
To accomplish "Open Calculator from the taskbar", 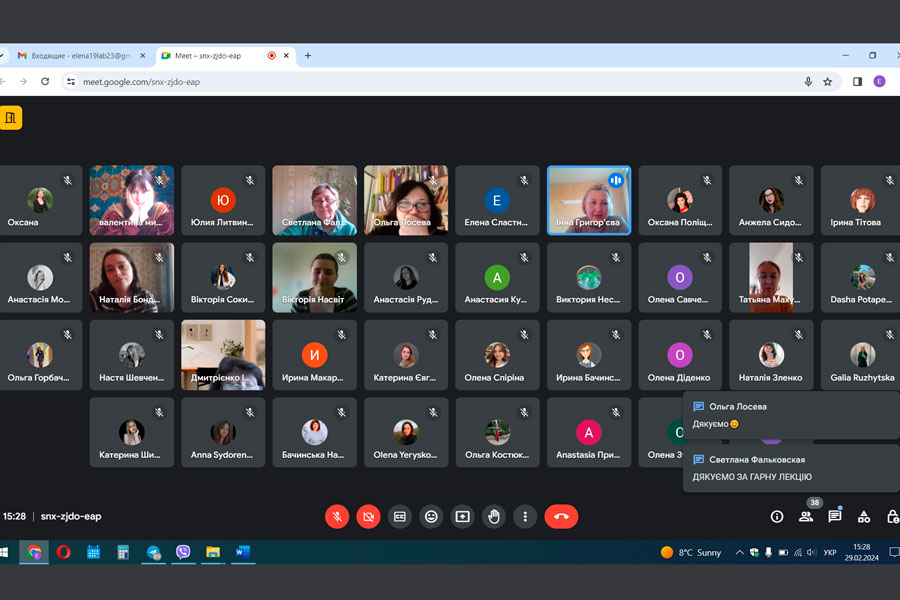I will click(x=123, y=552).
